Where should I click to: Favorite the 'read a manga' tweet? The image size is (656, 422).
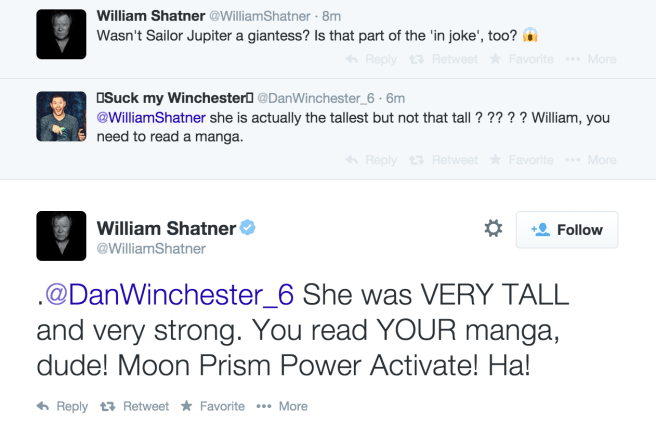521,160
